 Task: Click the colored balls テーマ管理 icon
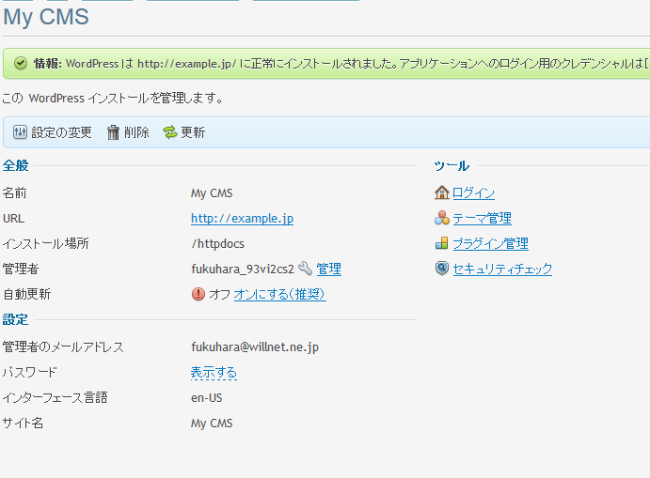point(442,218)
